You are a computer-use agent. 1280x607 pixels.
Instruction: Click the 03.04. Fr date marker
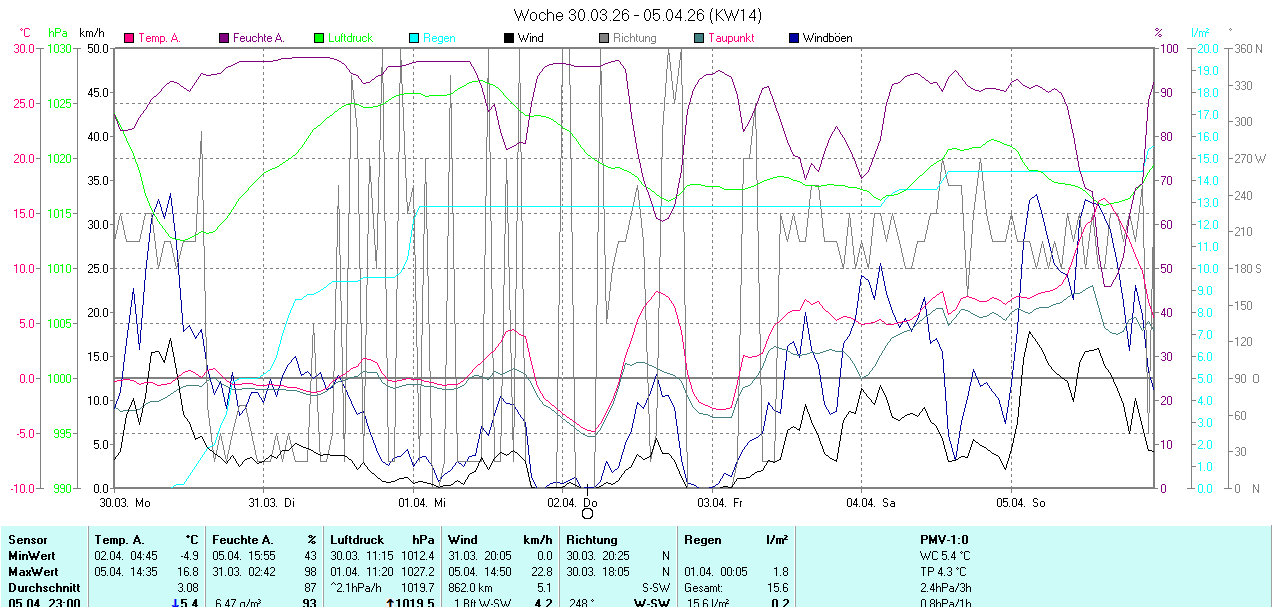click(721, 503)
